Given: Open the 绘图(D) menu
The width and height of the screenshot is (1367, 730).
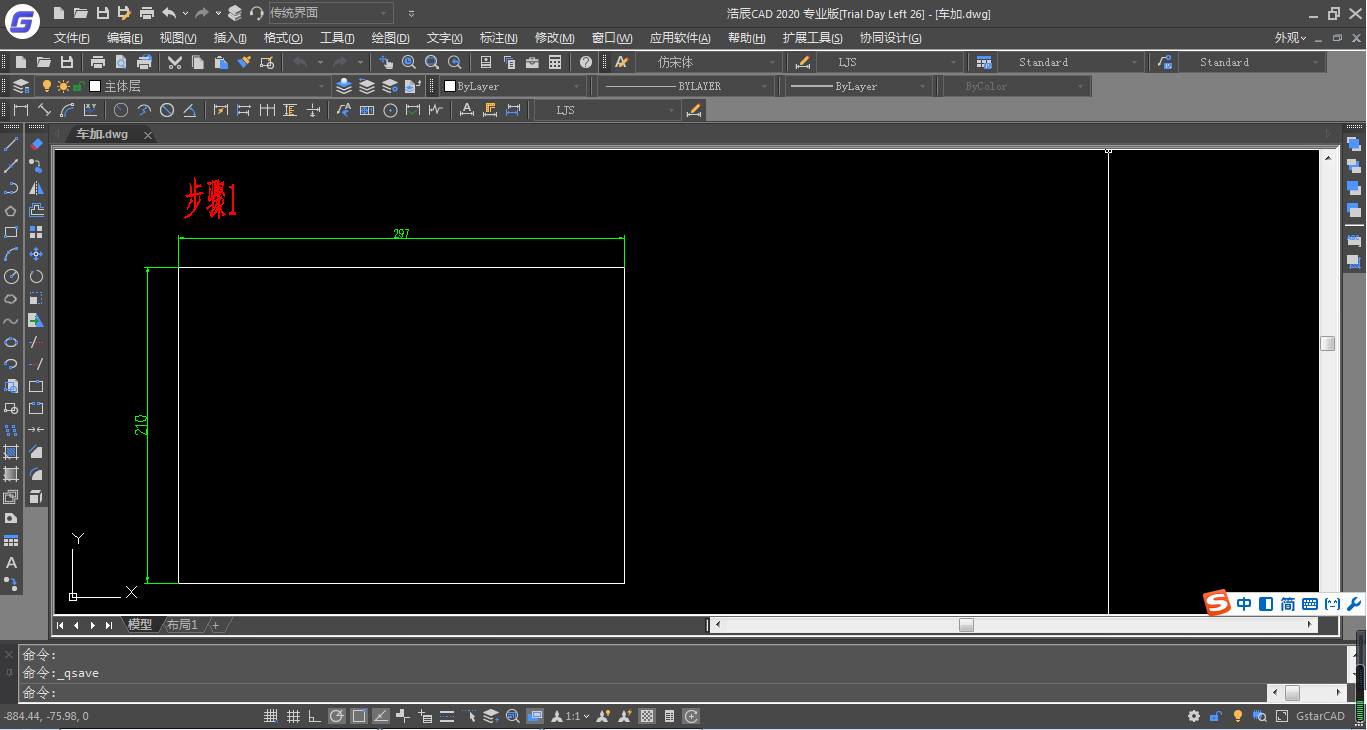Looking at the screenshot, I should (x=390, y=38).
